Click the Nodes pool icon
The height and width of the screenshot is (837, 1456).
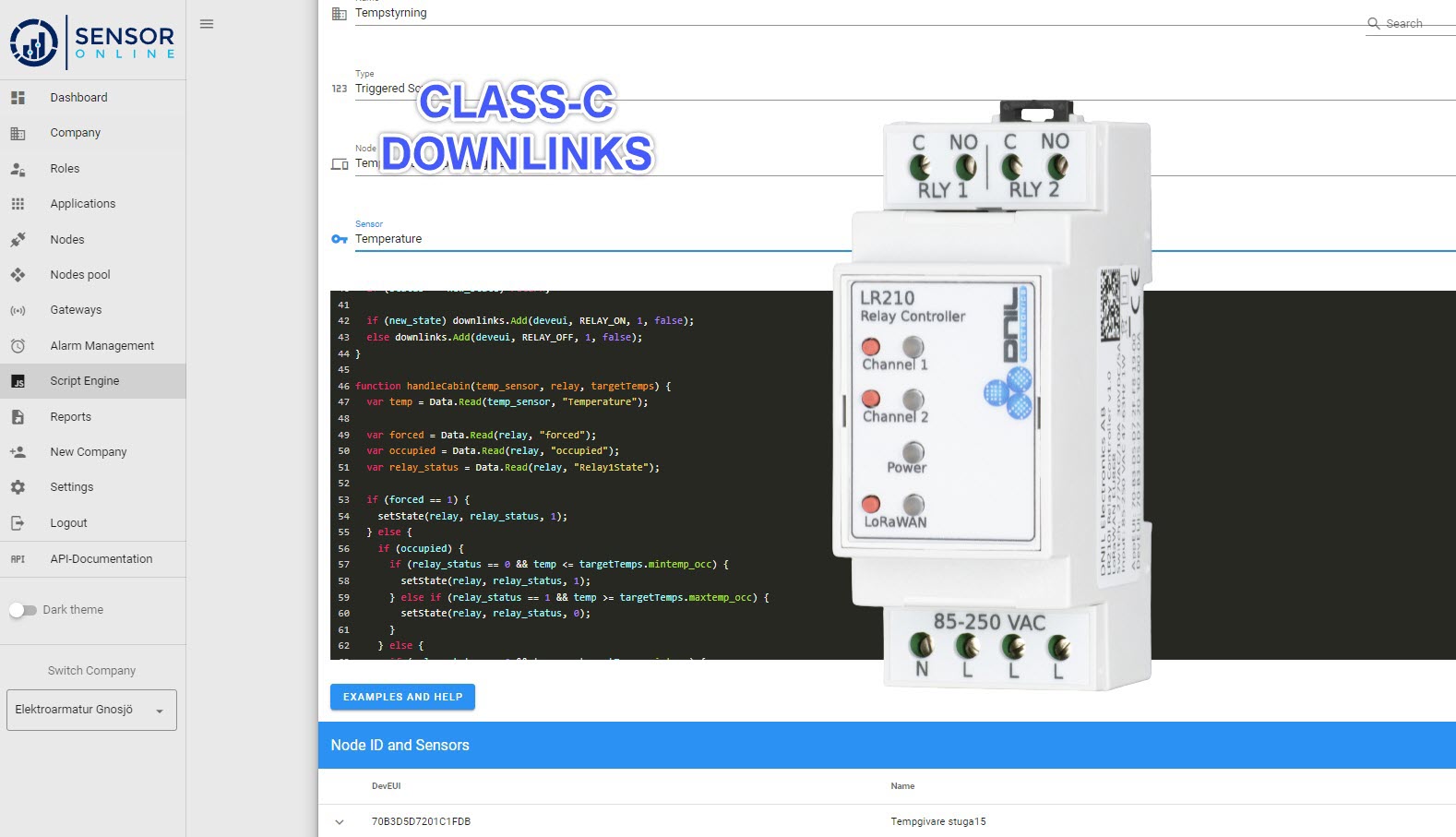(18, 275)
